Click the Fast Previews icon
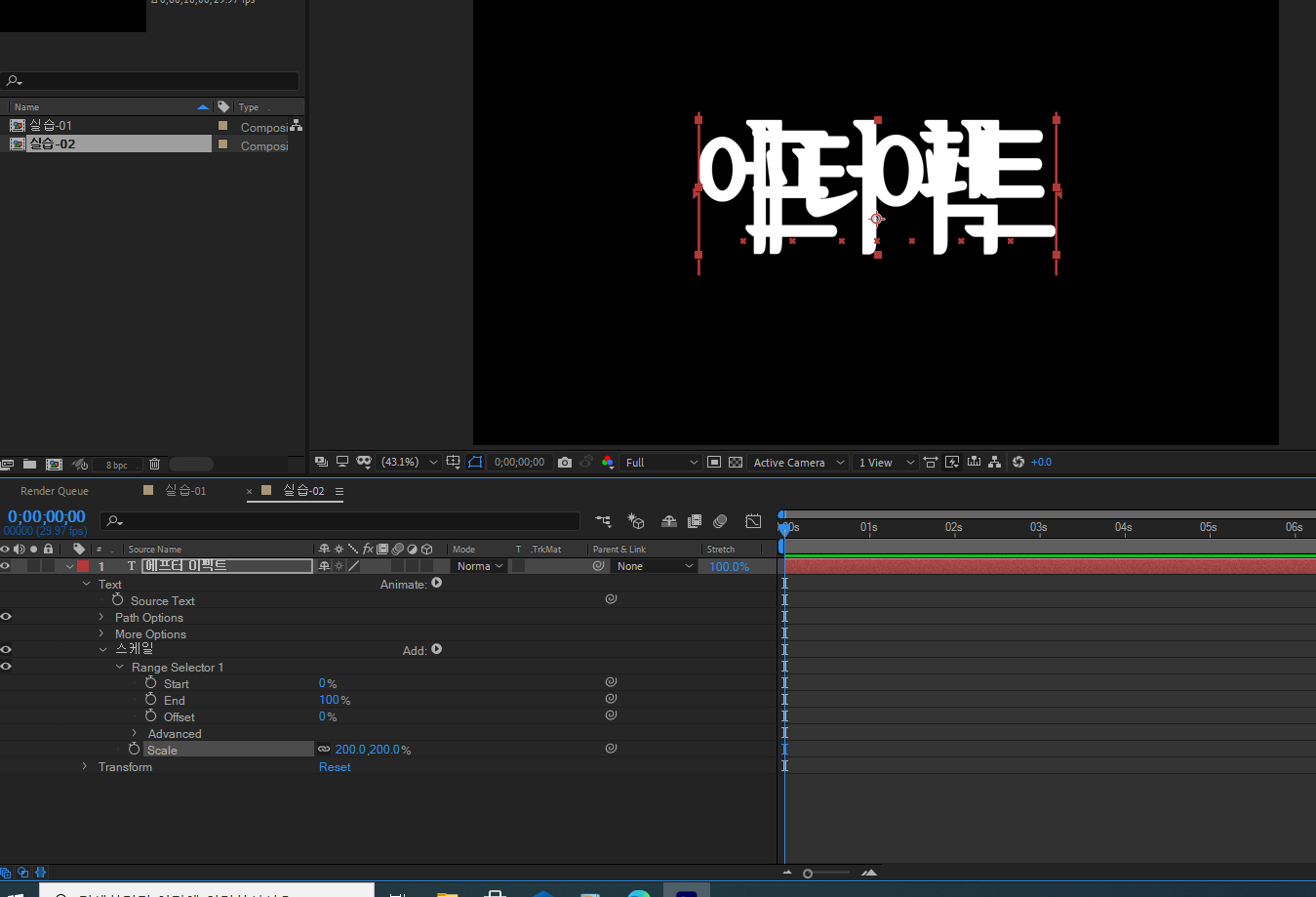 (952, 462)
